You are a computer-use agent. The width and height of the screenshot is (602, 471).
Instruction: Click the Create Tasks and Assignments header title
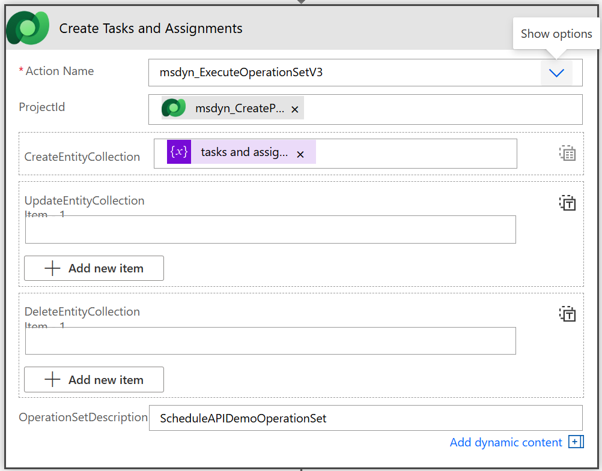(x=150, y=28)
